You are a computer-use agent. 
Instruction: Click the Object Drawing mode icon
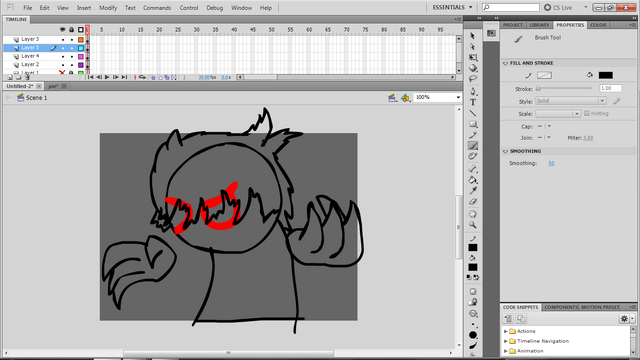tap(473, 291)
